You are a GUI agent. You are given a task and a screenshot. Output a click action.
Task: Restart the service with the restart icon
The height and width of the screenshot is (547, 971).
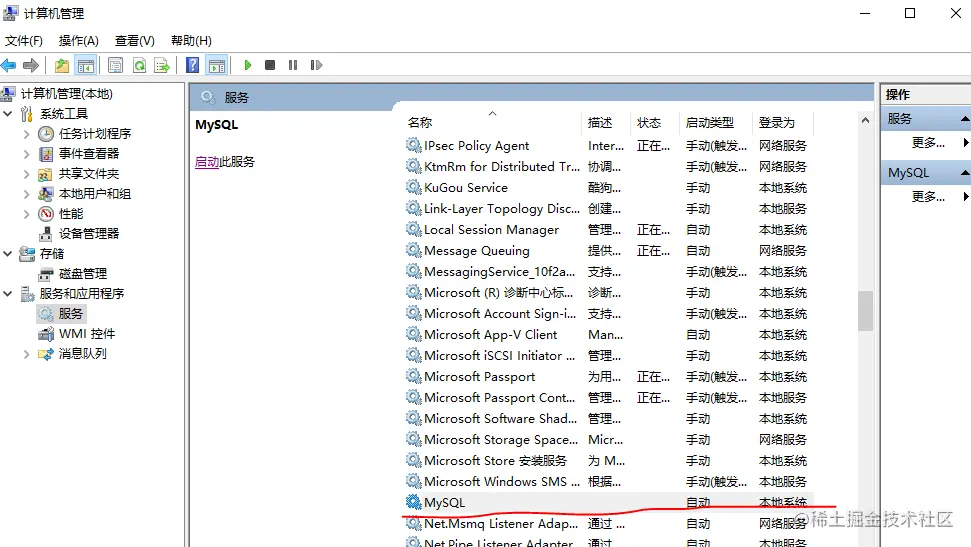[316, 65]
